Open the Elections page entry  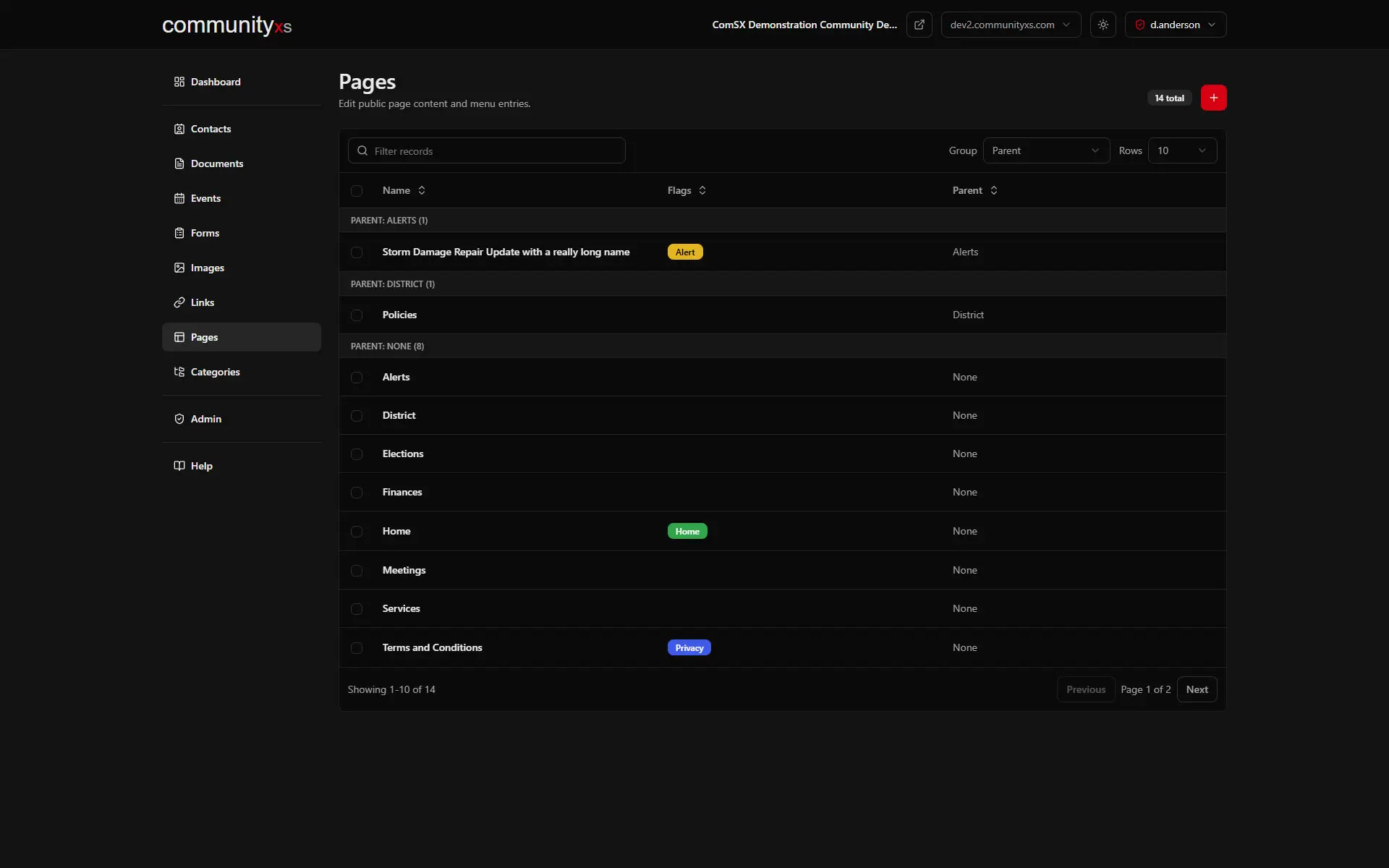(403, 454)
